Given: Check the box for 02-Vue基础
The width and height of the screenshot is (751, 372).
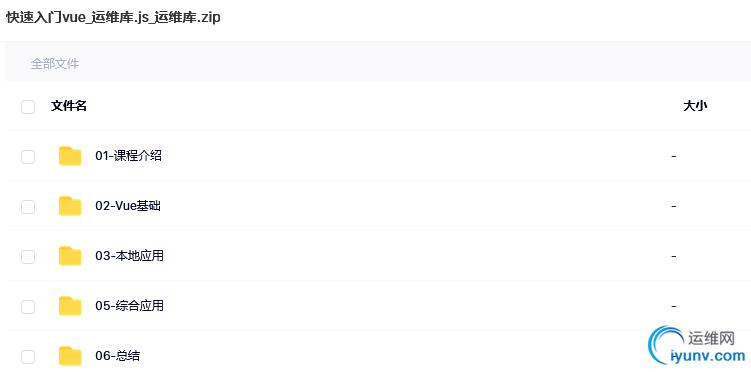Looking at the screenshot, I should (28, 207).
